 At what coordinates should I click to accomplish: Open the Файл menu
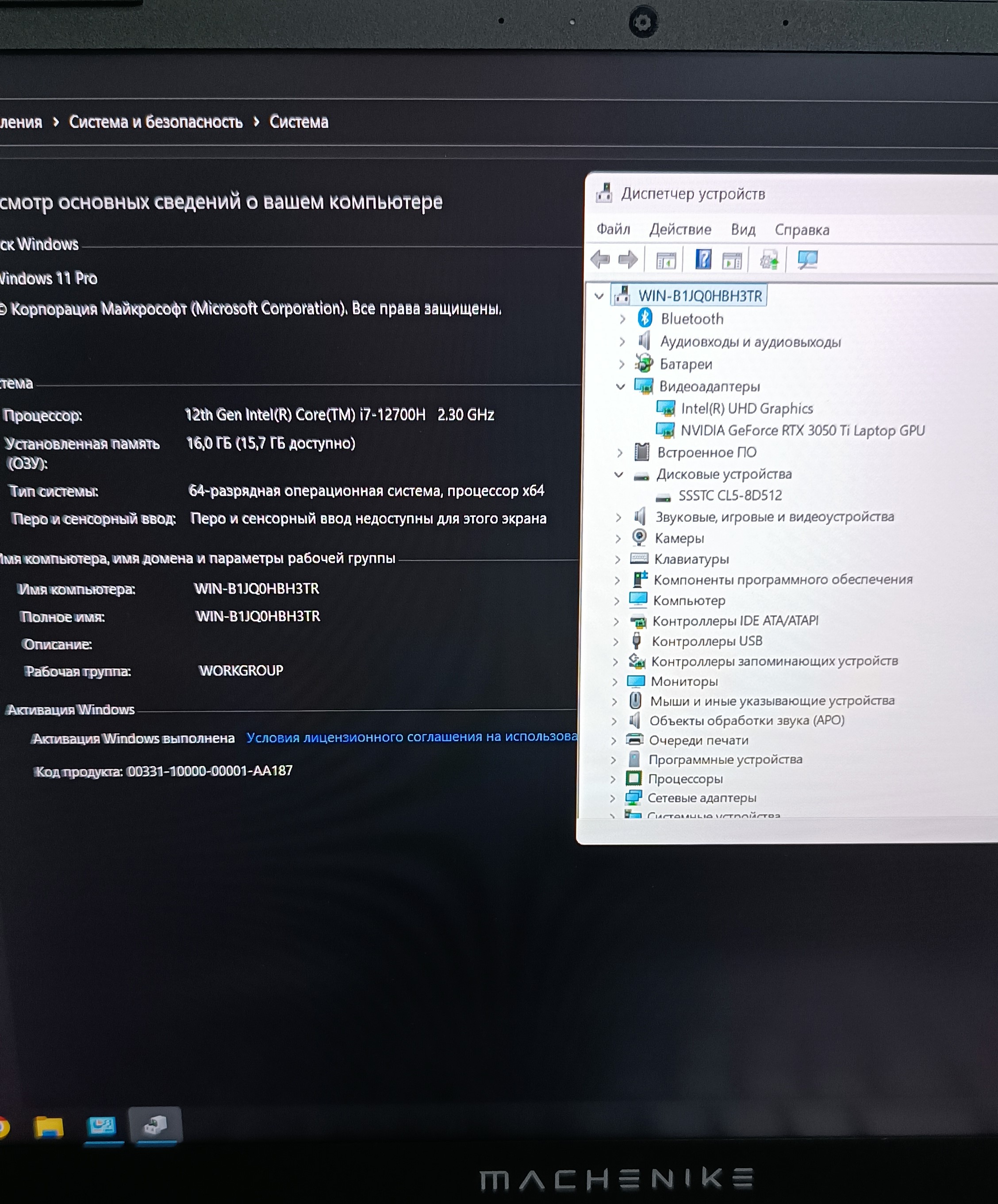coord(614,229)
